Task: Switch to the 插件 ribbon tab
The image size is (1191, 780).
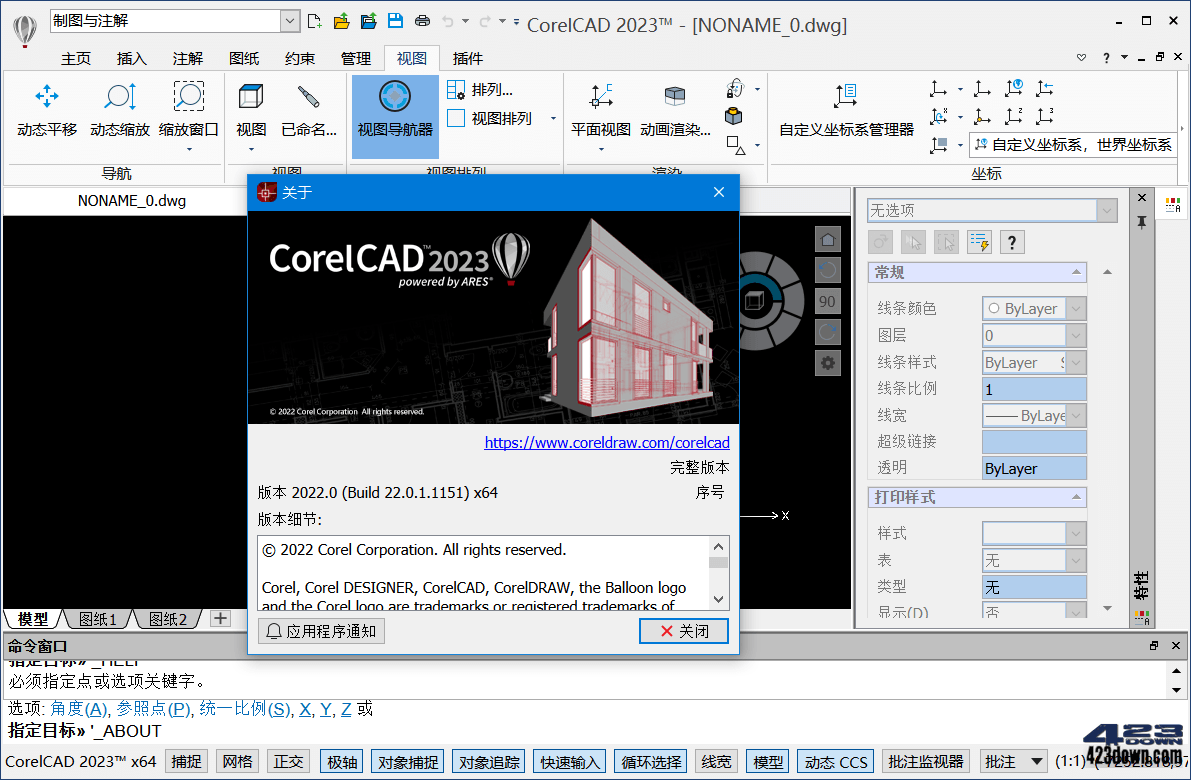Action: [x=467, y=58]
